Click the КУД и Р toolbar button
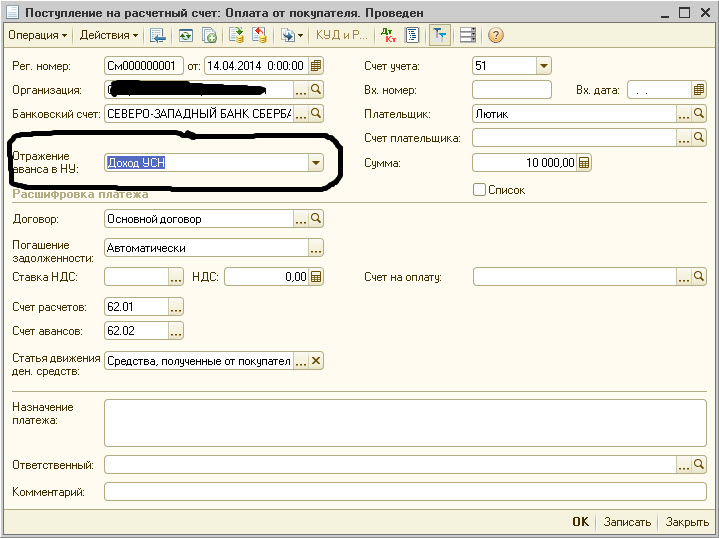719x538 pixels. tap(342, 35)
